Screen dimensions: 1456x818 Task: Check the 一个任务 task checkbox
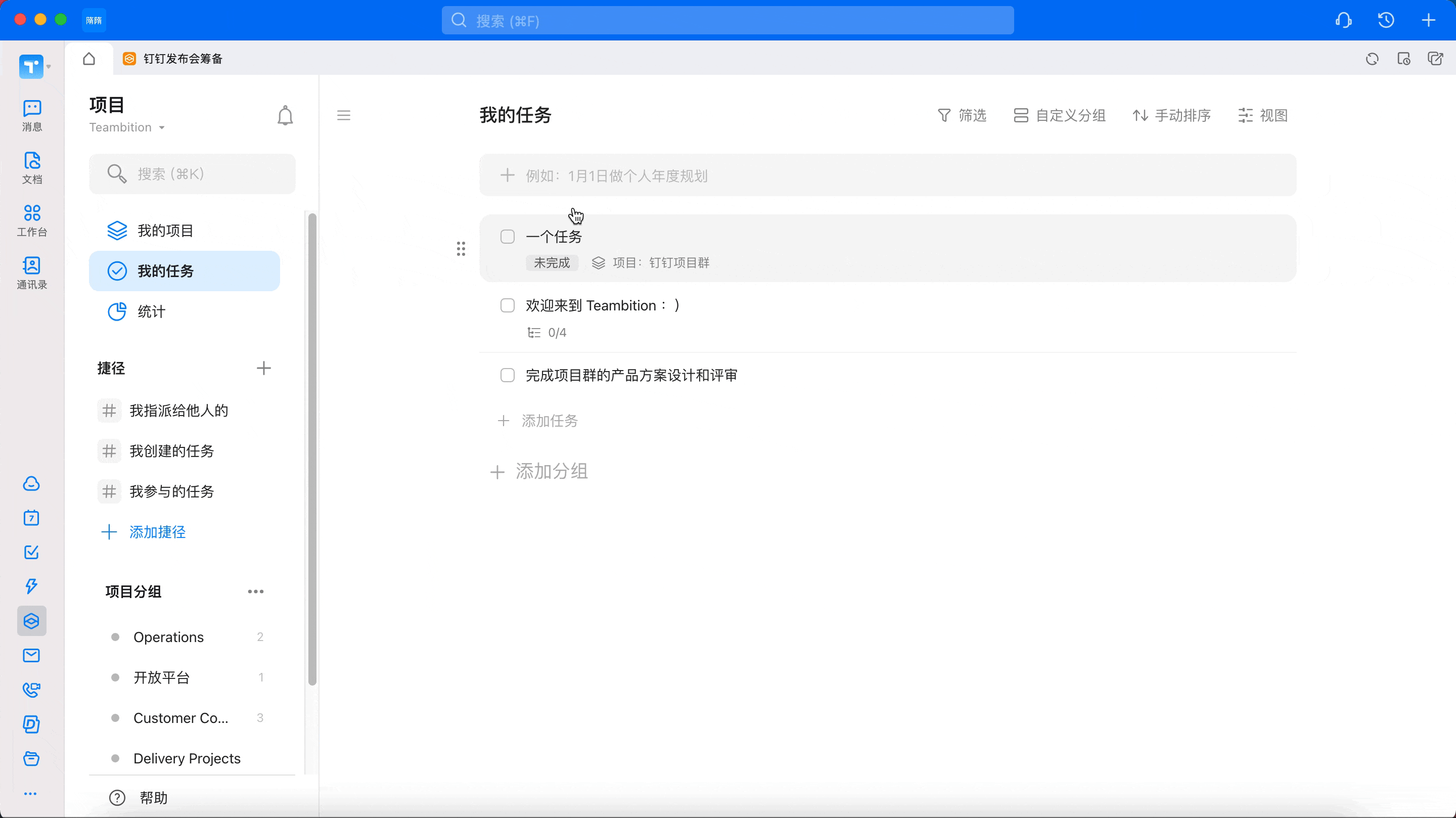pos(507,236)
